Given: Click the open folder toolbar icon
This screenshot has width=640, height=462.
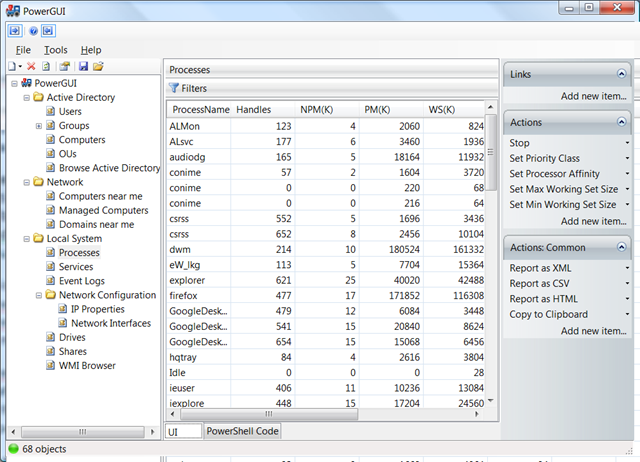Looking at the screenshot, I should pos(98,66).
